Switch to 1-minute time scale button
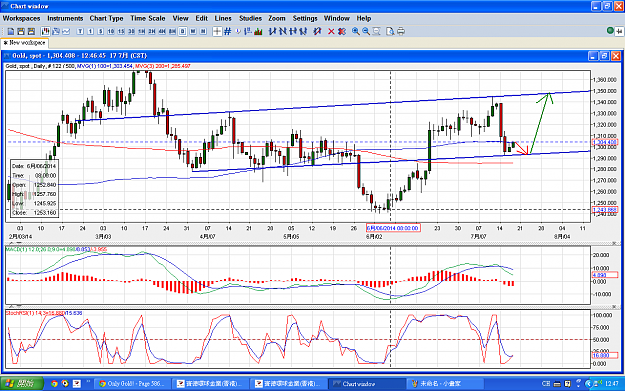The image size is (625, 391). 90,31
